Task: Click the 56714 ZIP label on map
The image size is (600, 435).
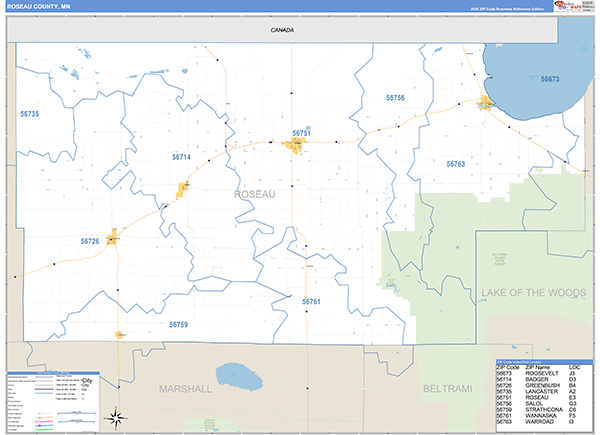Action: click(x=181, y=157)
